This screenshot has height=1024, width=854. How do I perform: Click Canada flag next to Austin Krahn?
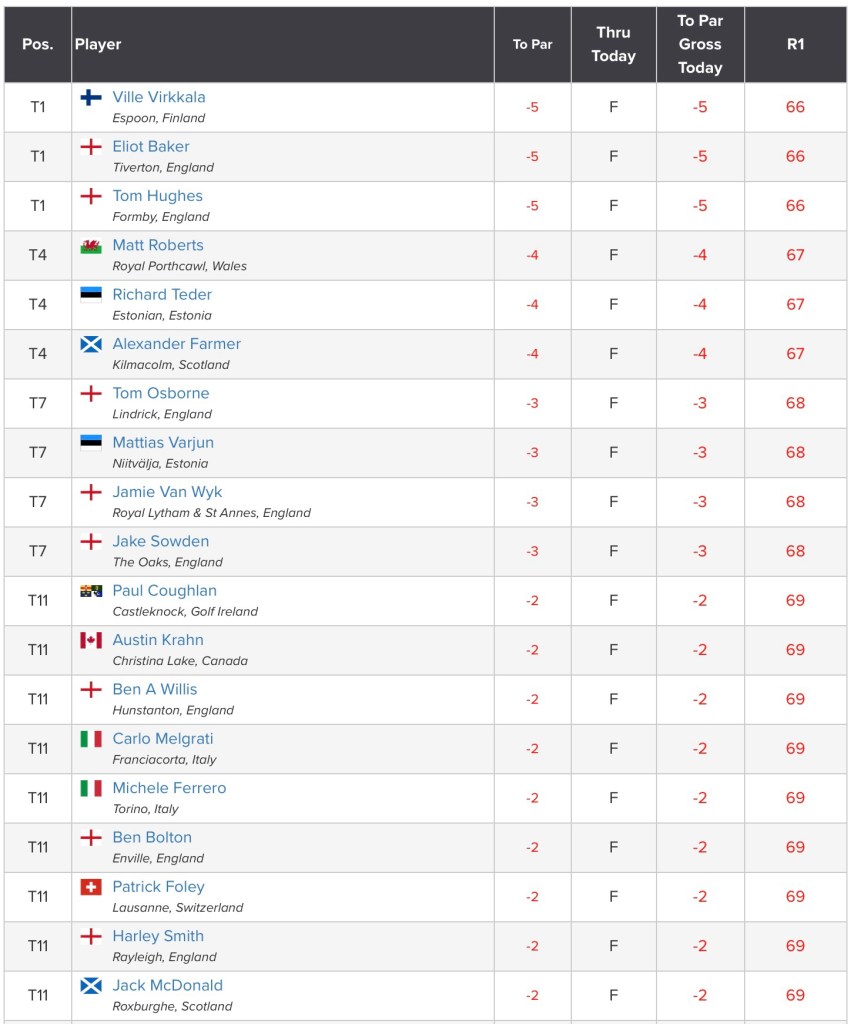[91, 640]
